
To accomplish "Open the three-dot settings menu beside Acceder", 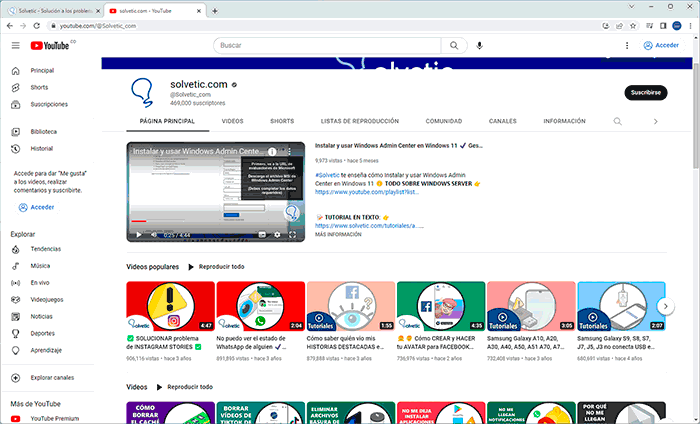I will (627, 46).
